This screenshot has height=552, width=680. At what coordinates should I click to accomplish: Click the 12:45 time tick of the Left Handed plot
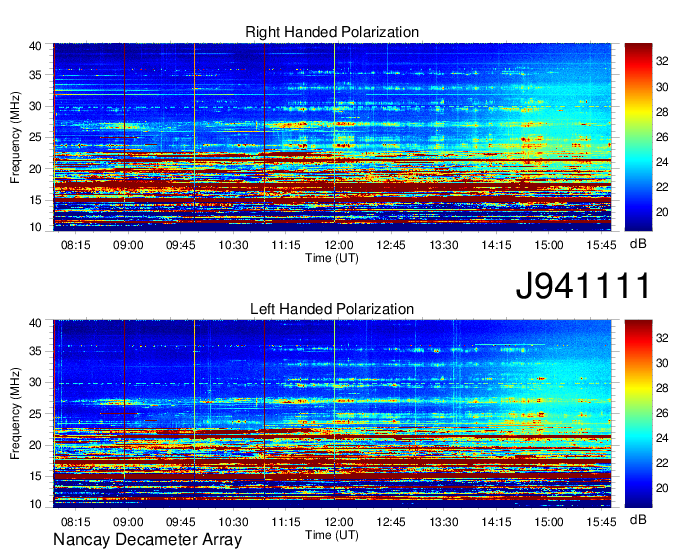(x=391, y=522)
